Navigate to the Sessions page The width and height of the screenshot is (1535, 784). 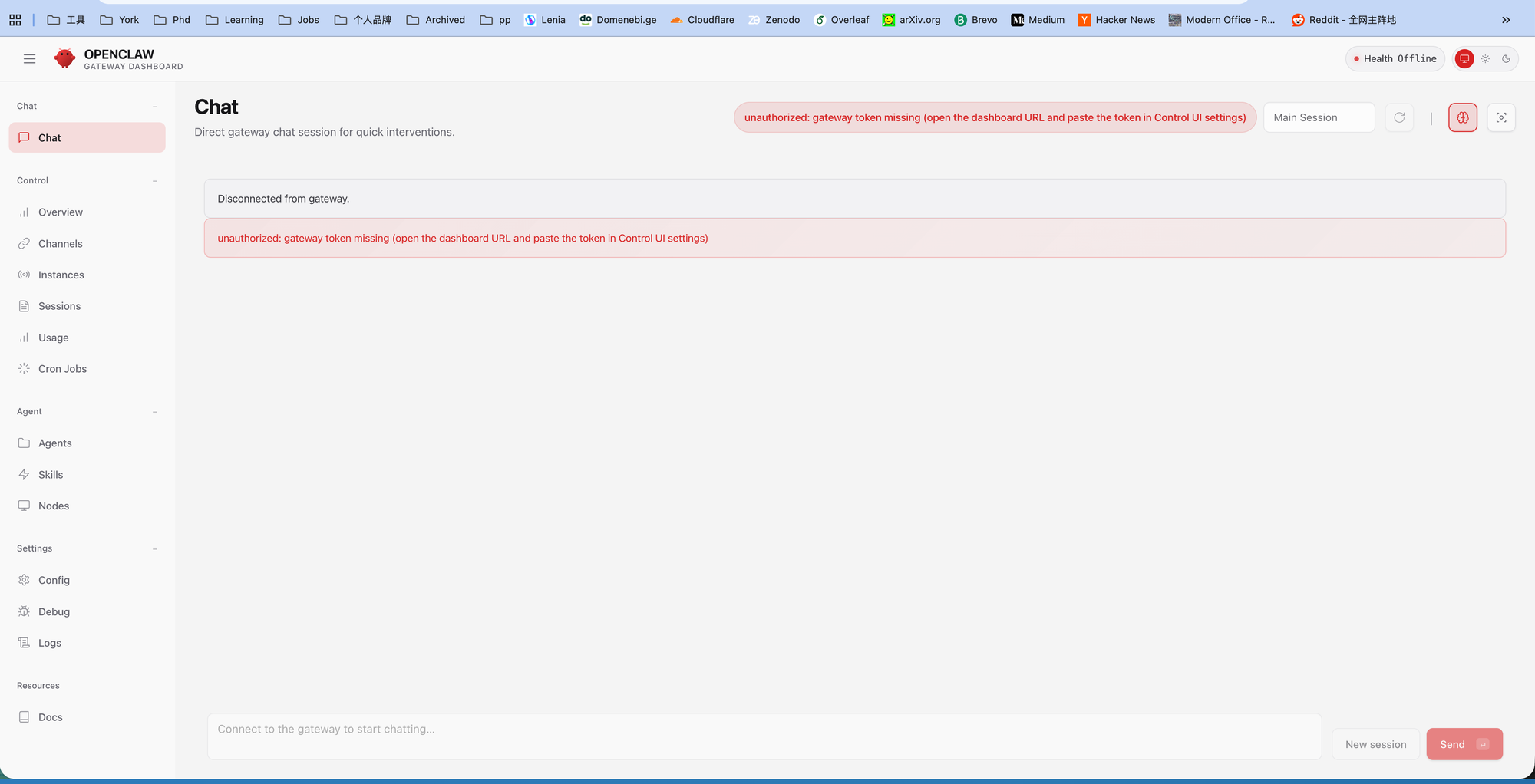click(59, 306)
